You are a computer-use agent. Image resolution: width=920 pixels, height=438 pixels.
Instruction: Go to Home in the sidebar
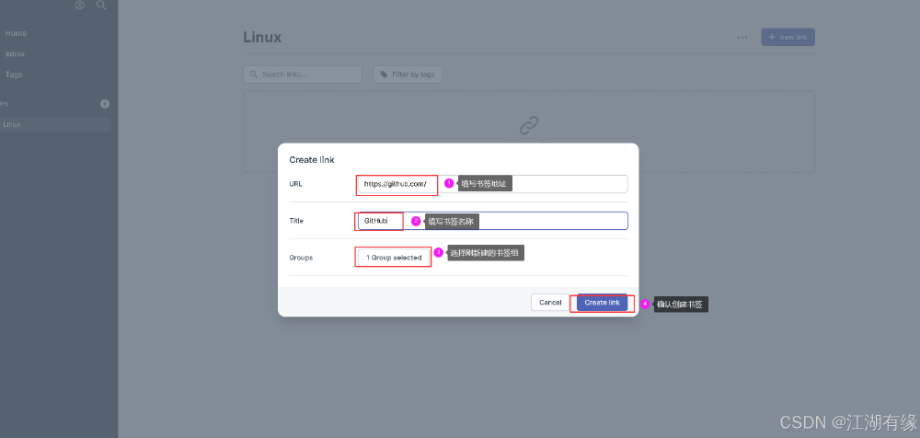click(x=16, y=33)
